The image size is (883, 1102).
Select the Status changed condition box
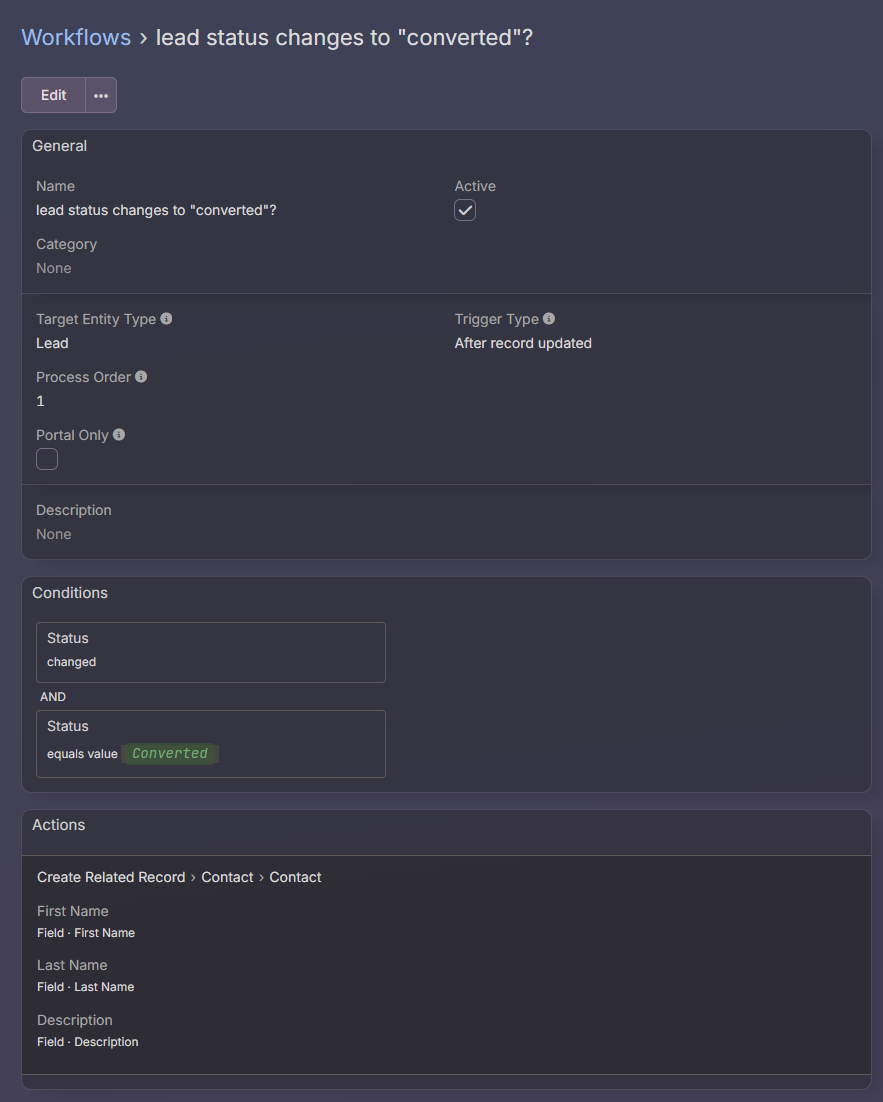click(210, 652)
